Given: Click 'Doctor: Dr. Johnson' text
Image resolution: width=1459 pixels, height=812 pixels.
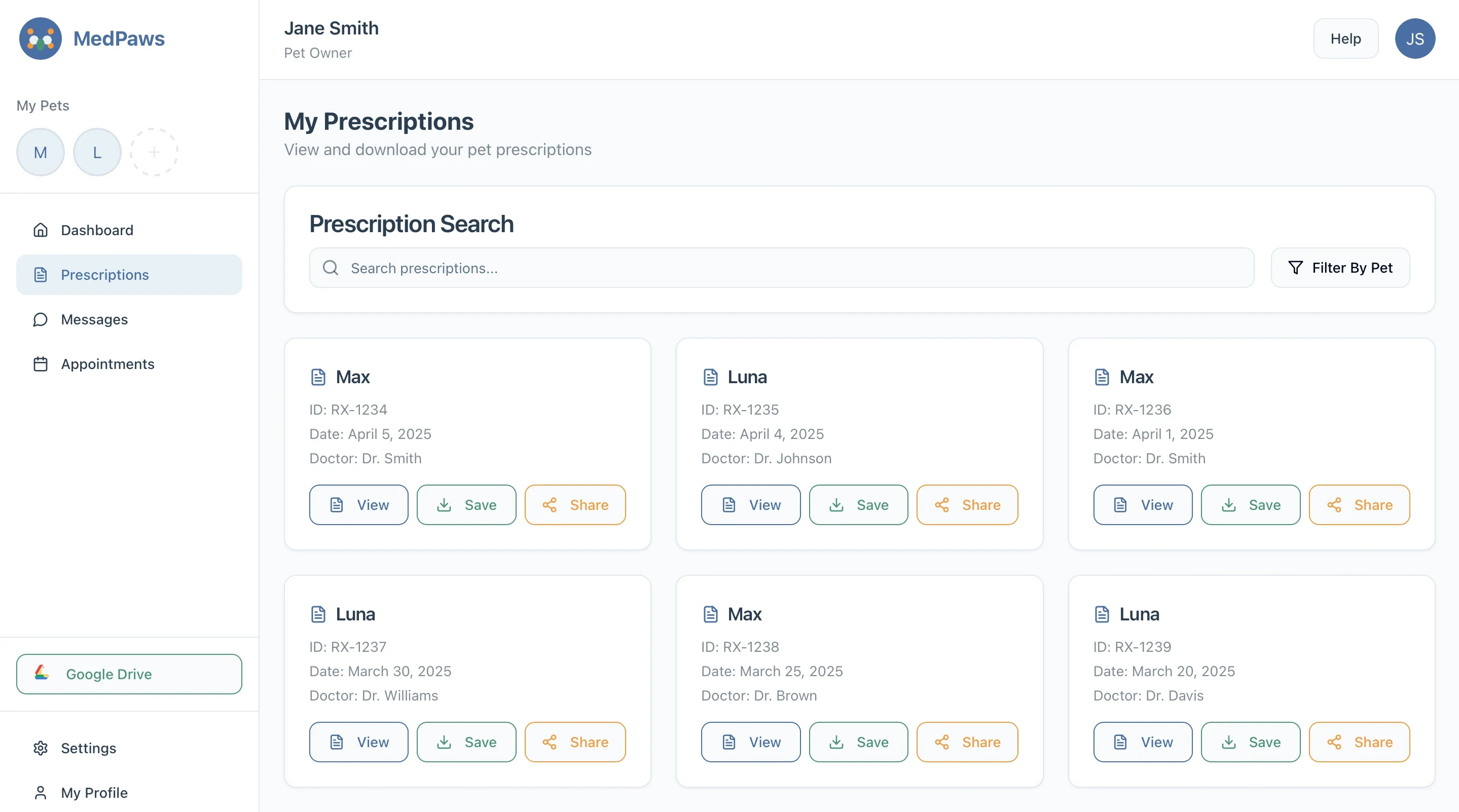Looking at the screenshot, I should coord(767,458).
